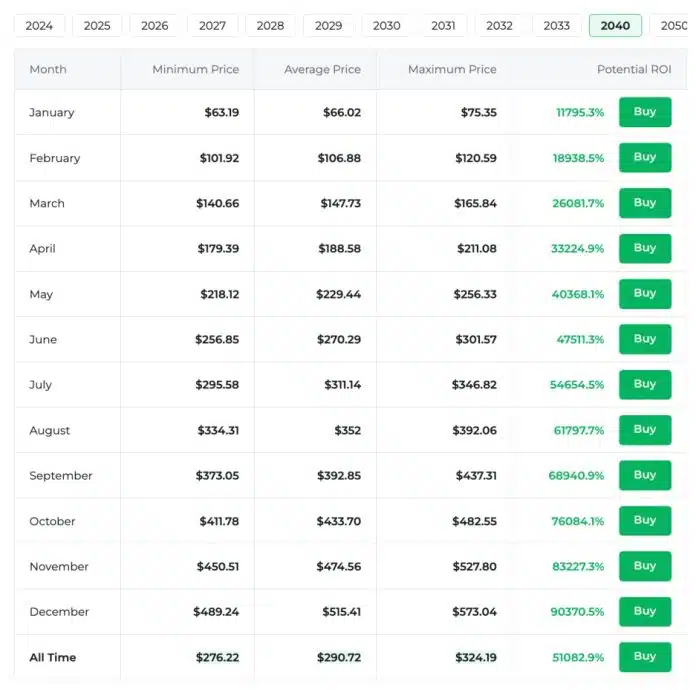Select the 2028 year tab
The image size is (696, 690).
270,26
